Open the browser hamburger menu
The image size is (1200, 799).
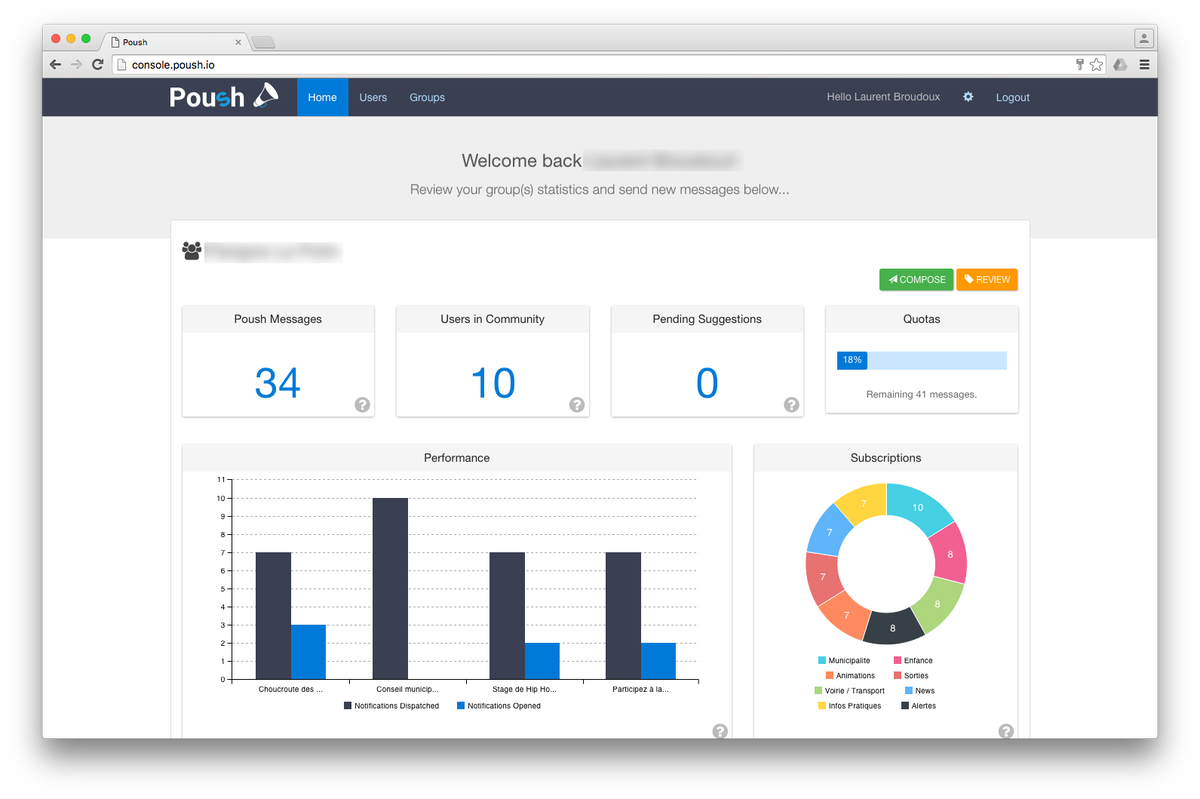pyautogui.click(x=1145, y=63)
